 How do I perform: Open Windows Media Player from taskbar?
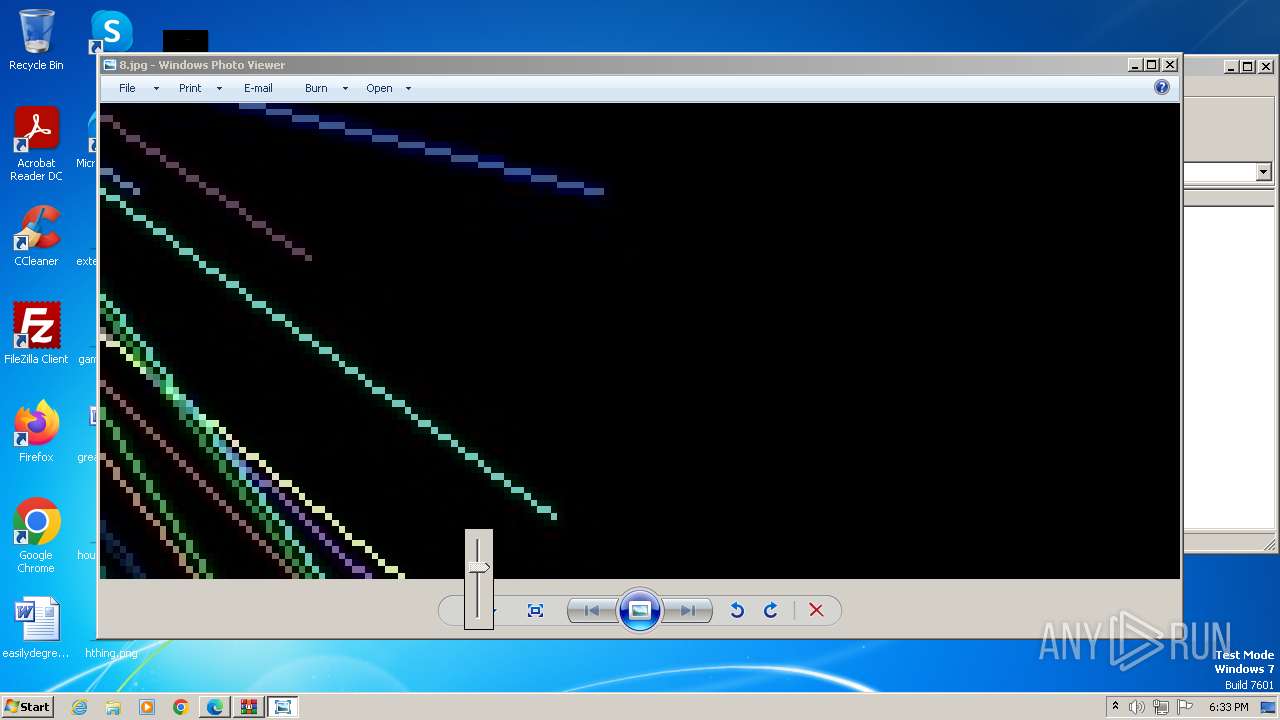(147, 707)
